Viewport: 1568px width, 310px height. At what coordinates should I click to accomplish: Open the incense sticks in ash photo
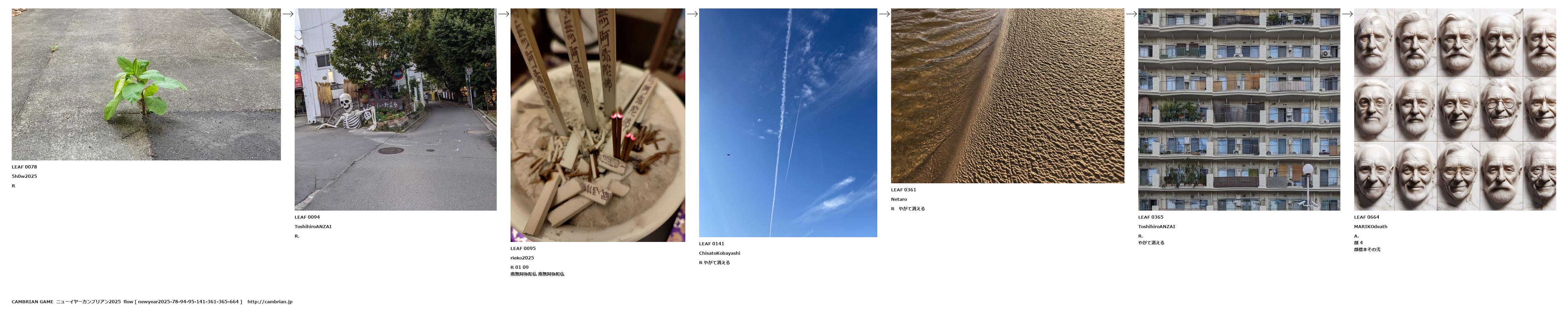598,125
